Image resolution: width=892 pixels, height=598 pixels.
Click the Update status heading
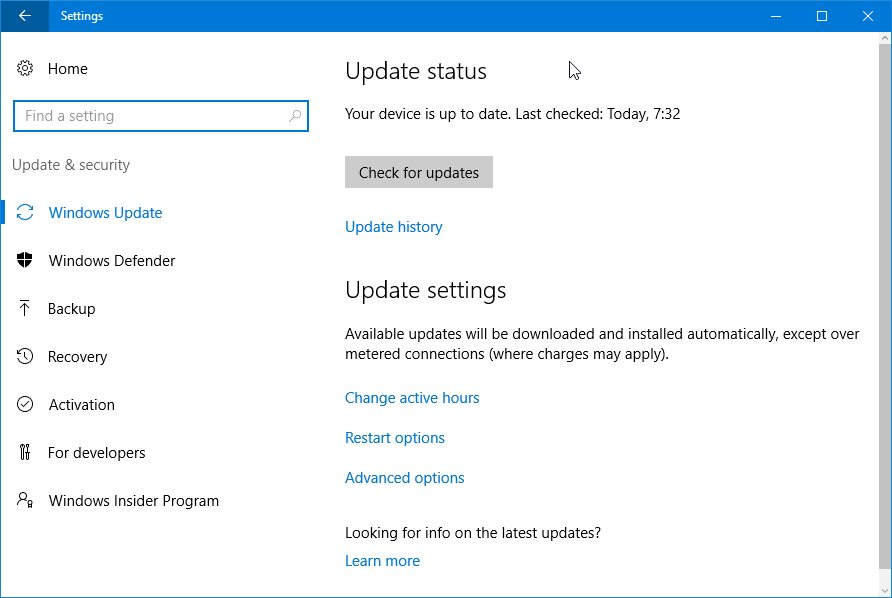[416, 71]
